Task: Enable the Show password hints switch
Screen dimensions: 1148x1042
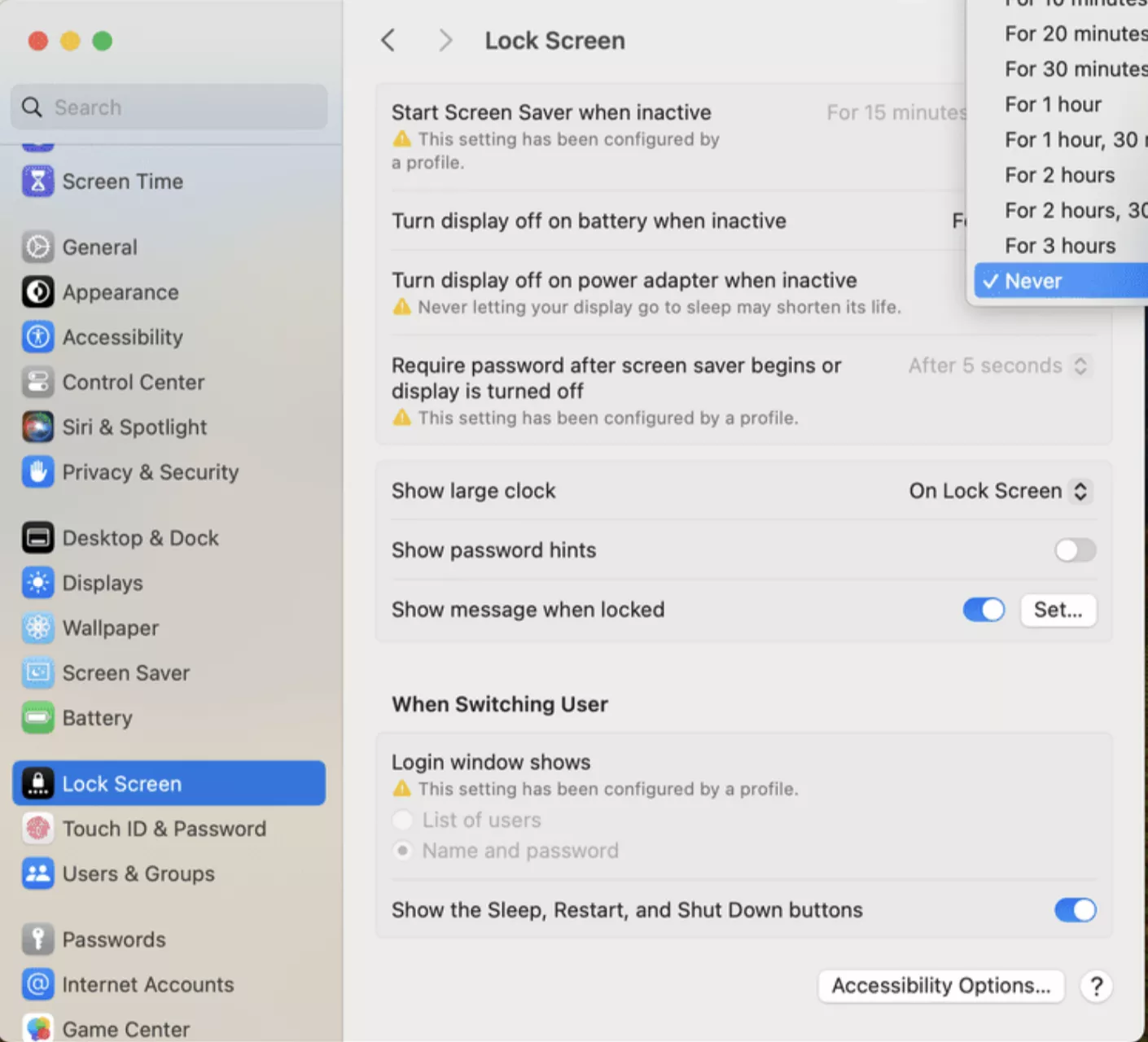Action: pos(1075,550)
